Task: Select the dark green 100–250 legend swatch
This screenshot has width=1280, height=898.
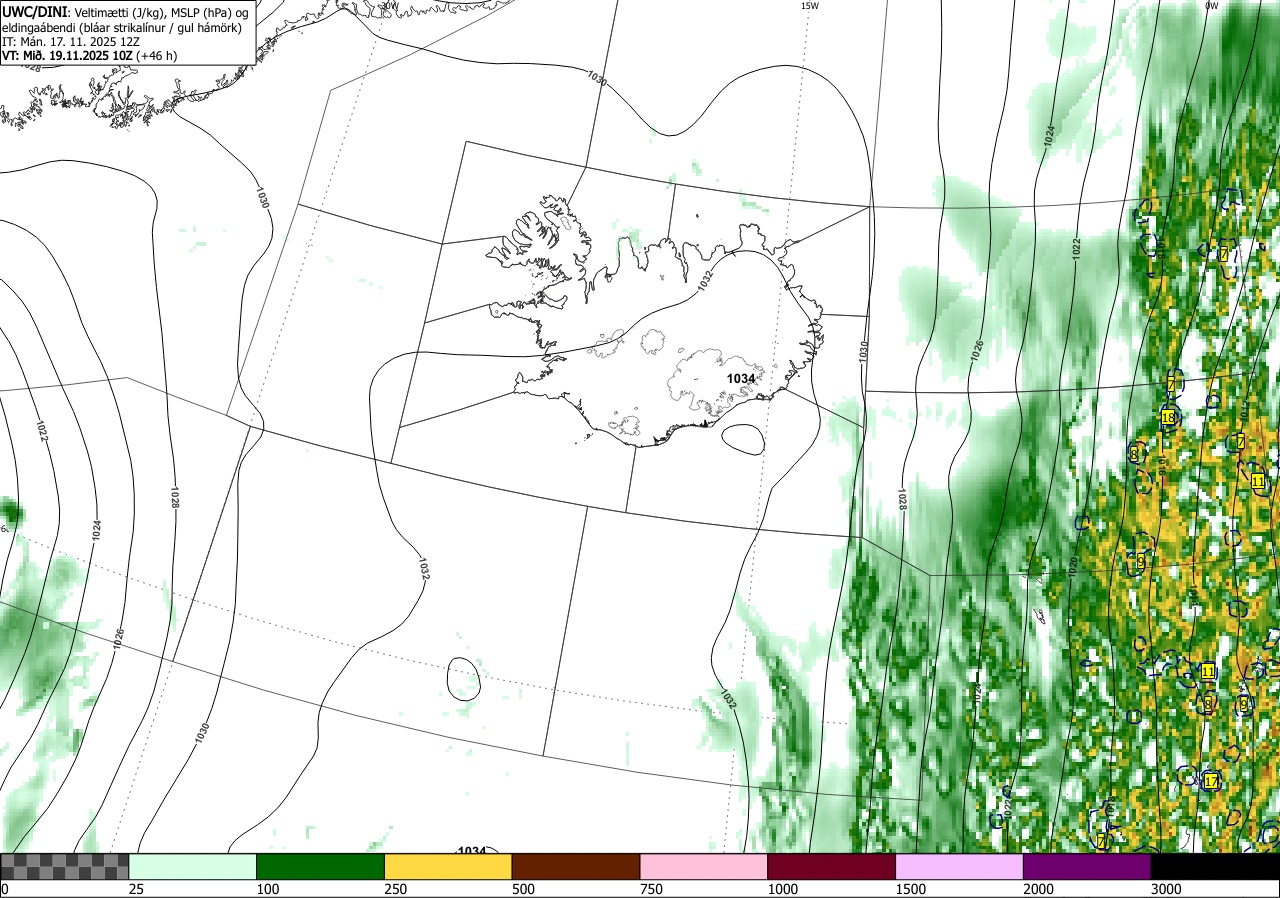Action: pyautogui.click(x=321, y=866)
